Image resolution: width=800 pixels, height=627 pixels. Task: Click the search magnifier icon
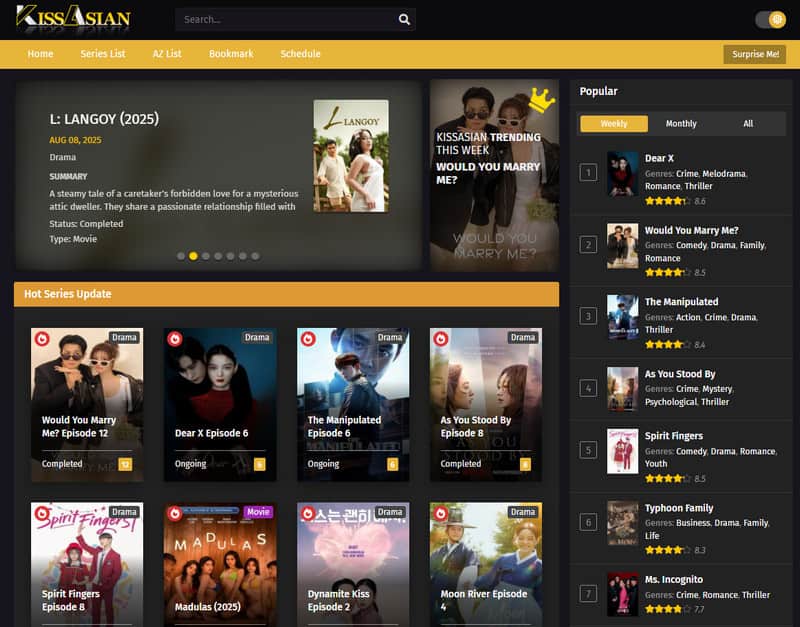[404, 19]
